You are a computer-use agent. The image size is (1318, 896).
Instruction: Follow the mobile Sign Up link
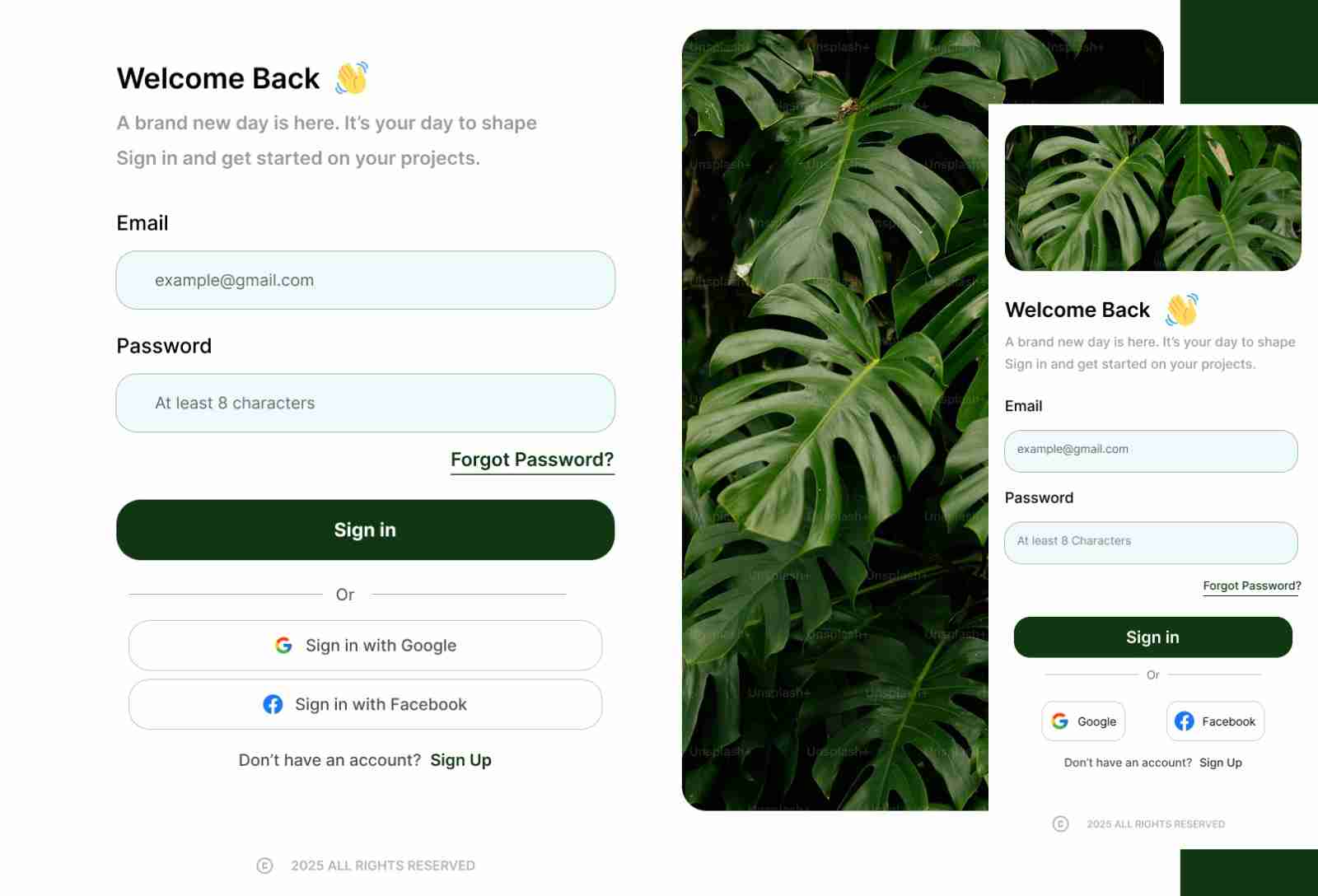(x=1220, y=763)
